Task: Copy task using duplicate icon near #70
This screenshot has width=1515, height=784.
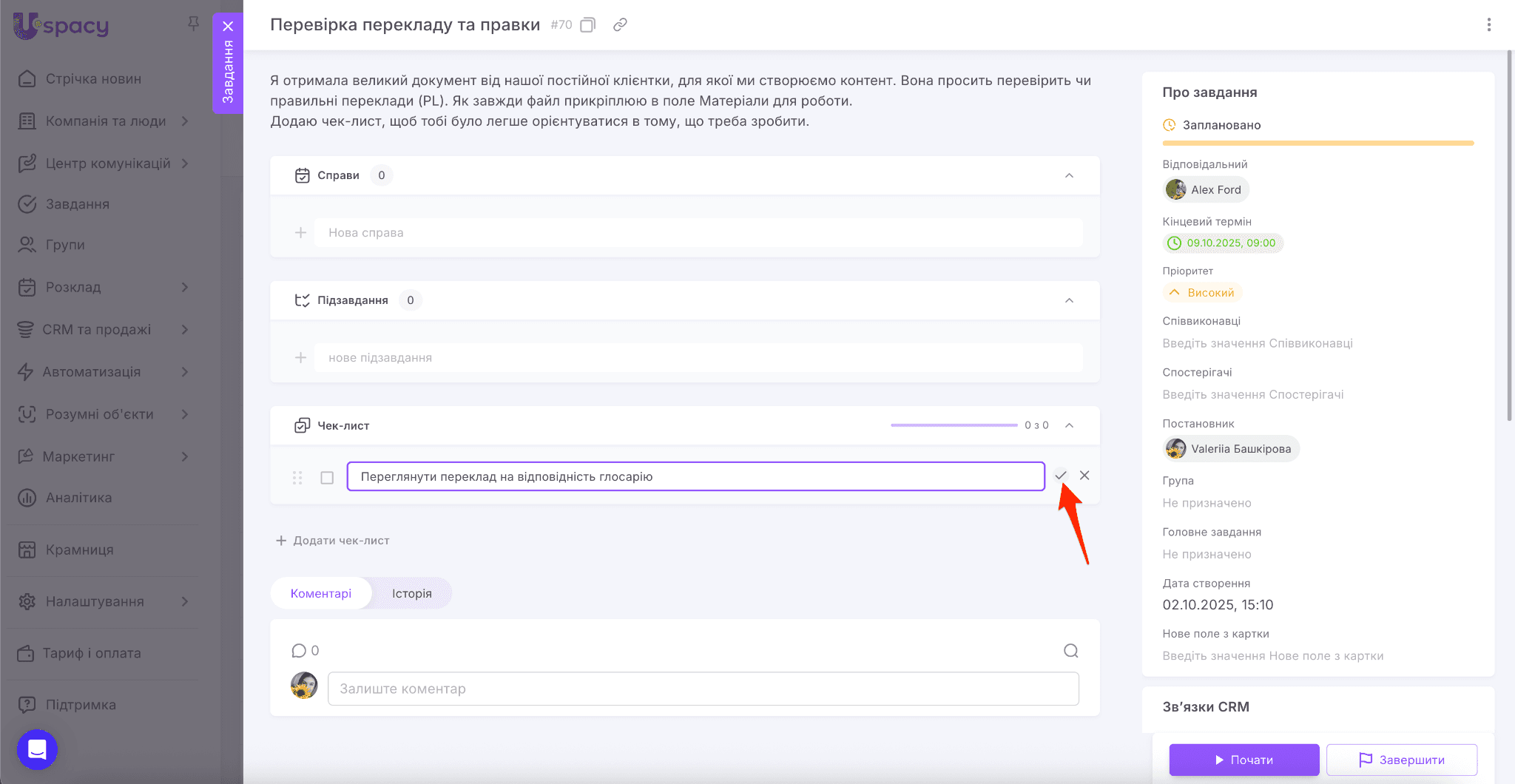Action: point(587,25)
